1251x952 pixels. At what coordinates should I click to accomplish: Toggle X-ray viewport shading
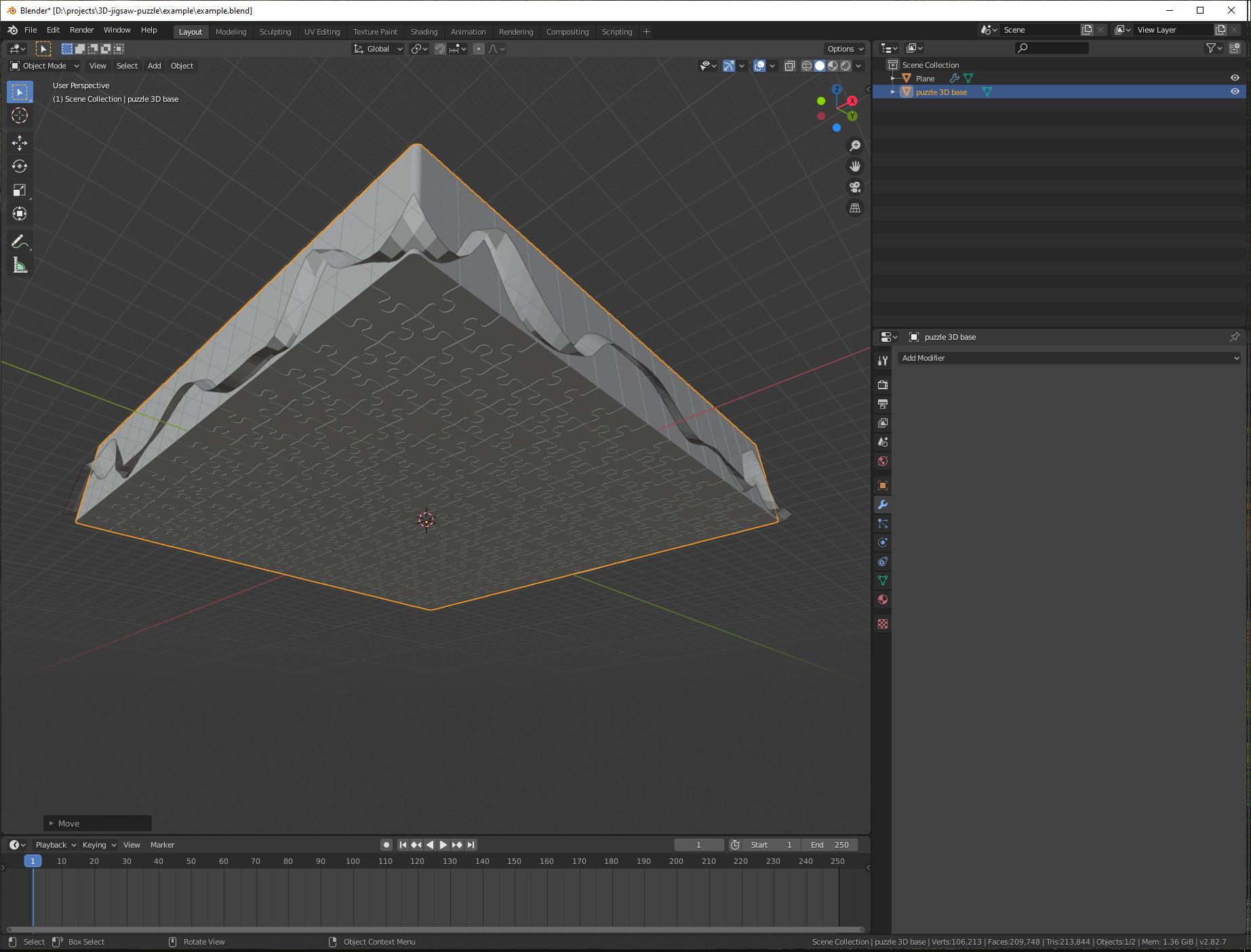point(789,66)
